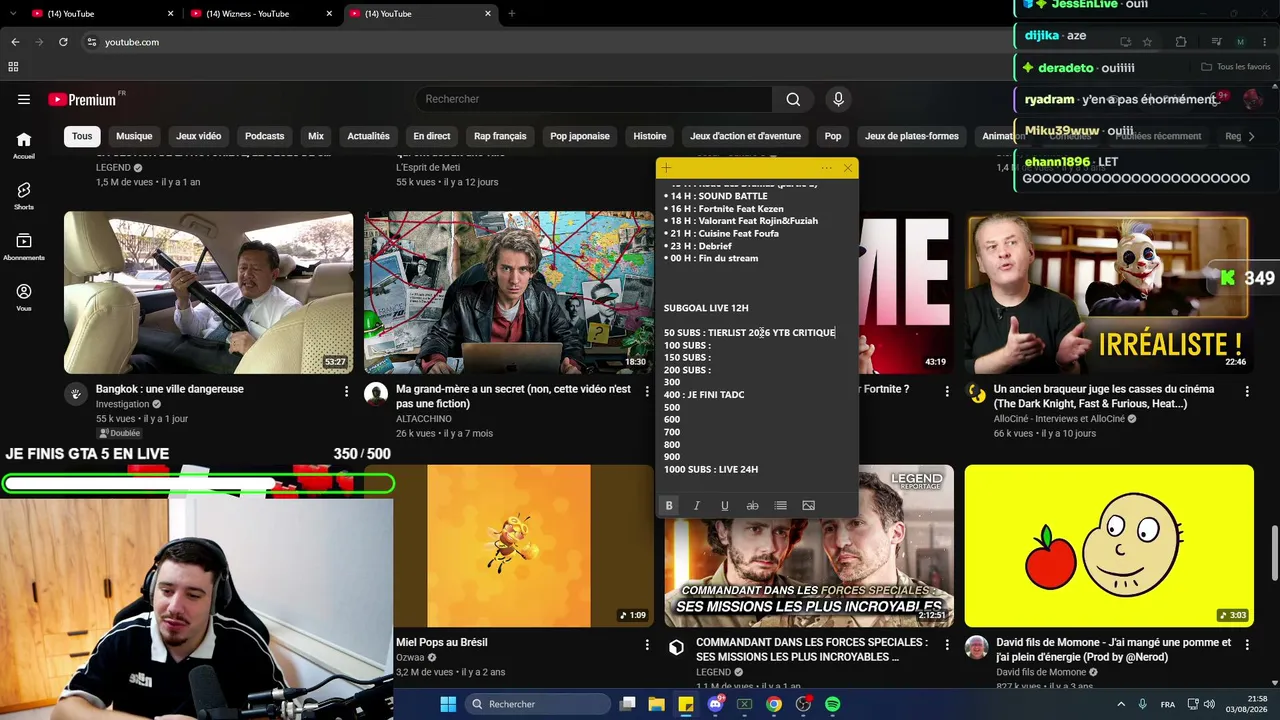Open the ALTACCHINO channel link
The image size is (1280, 720).
pyautogui.click(x=424, y=419)
